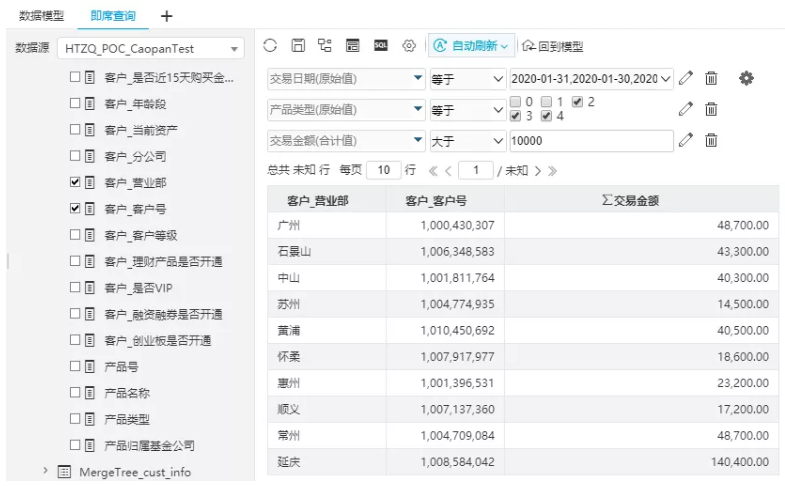Uncheck product type value 2 checkbox
The image size is (785, 486).
(x=577, y=102)
